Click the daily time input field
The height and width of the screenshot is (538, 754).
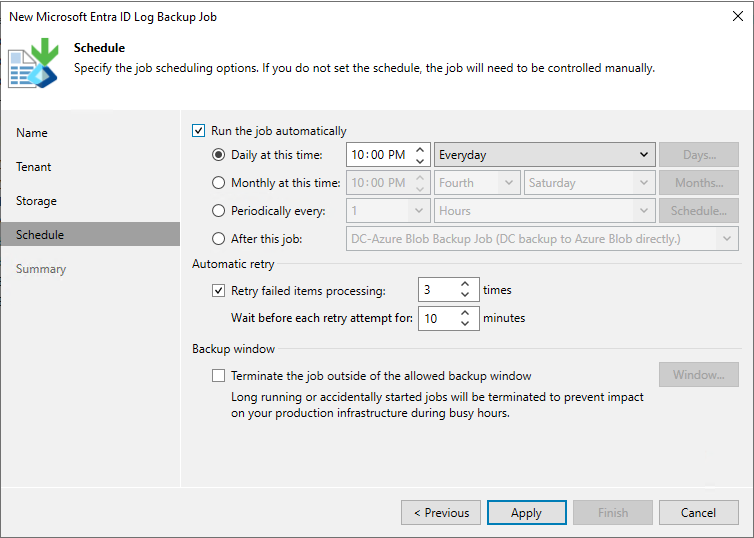pos(378,155)
